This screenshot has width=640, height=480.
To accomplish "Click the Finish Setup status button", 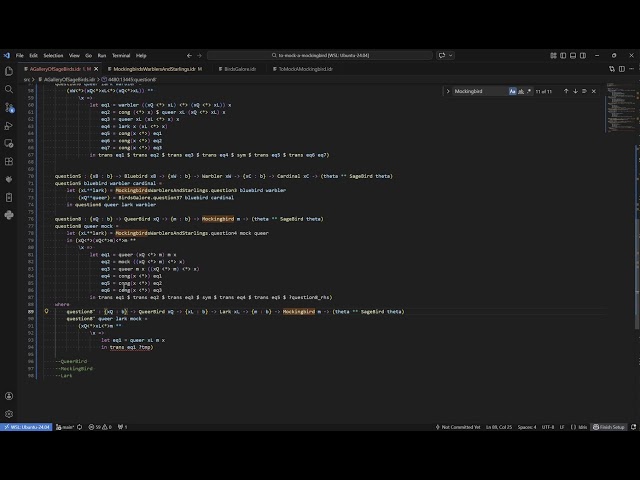I will (610, 427).
